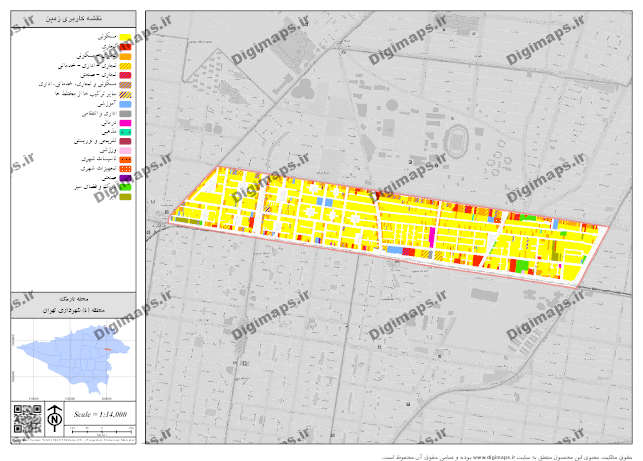
Task: Click the solid orange legend swatch
Action: (x=125, y=57)
